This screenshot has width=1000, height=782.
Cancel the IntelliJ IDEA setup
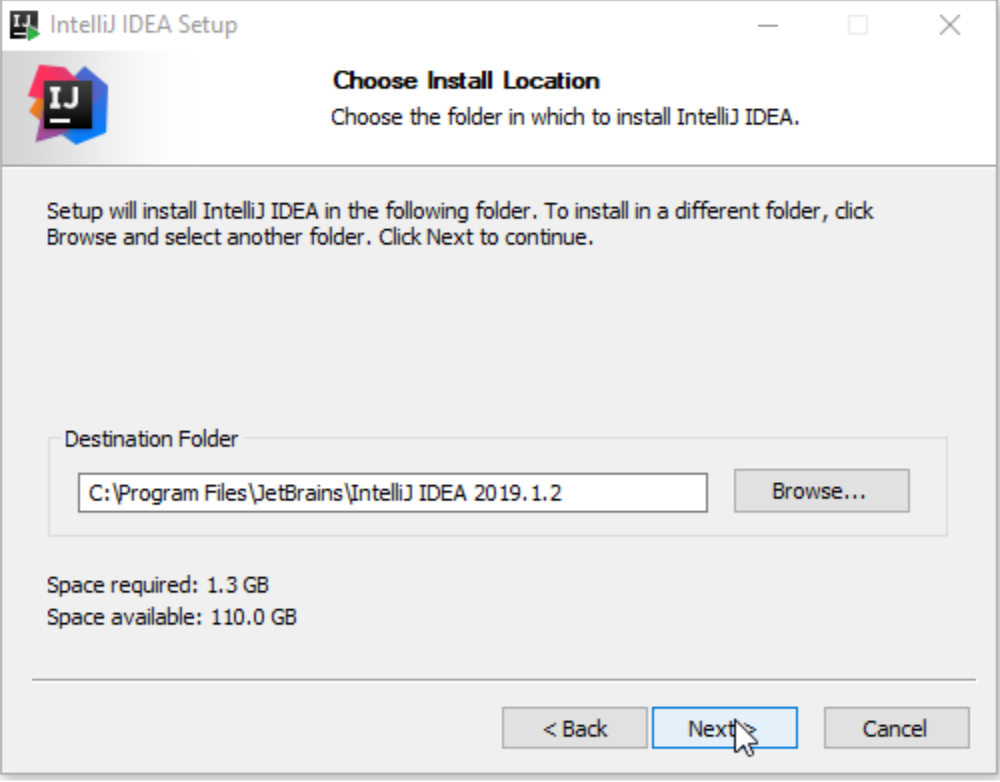896,729
